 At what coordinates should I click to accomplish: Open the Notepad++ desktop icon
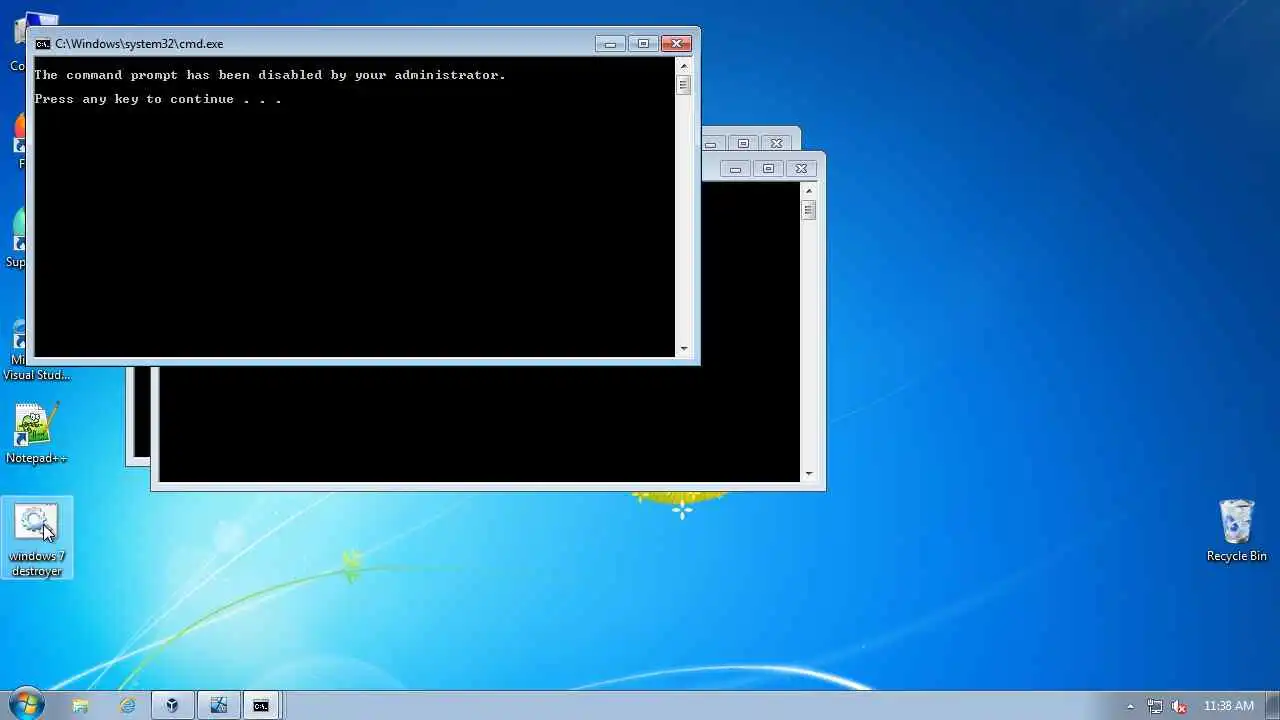click(37, 434)
